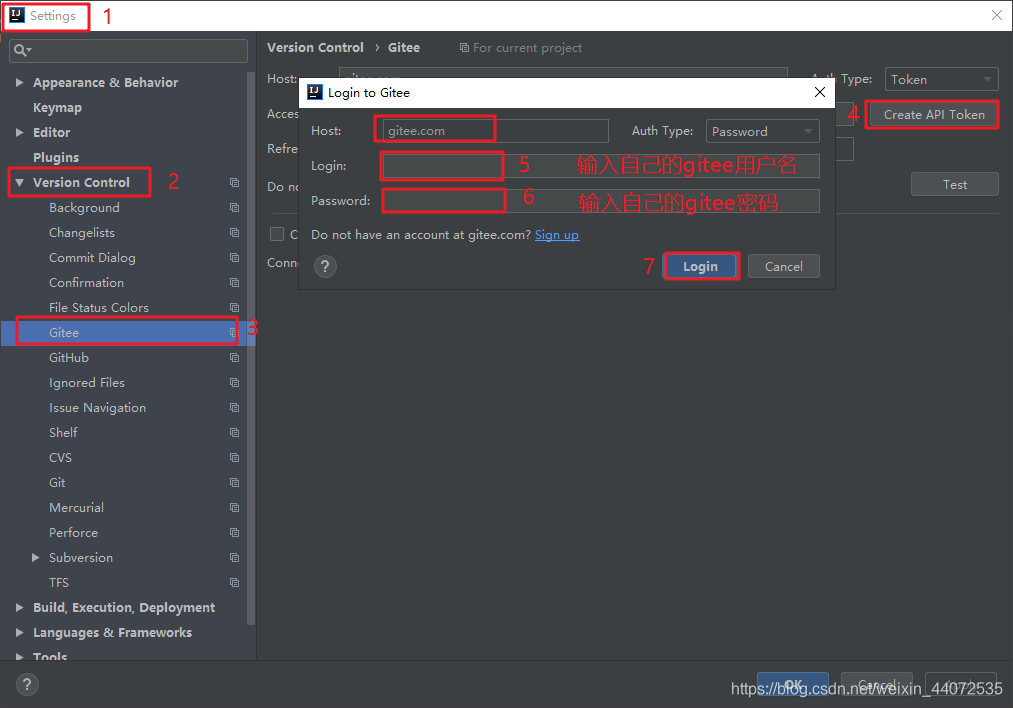The height and width of the screenshot is (708, 1013).
Task: Click project-level icon beside Git
Action: (x=235, y=483)
